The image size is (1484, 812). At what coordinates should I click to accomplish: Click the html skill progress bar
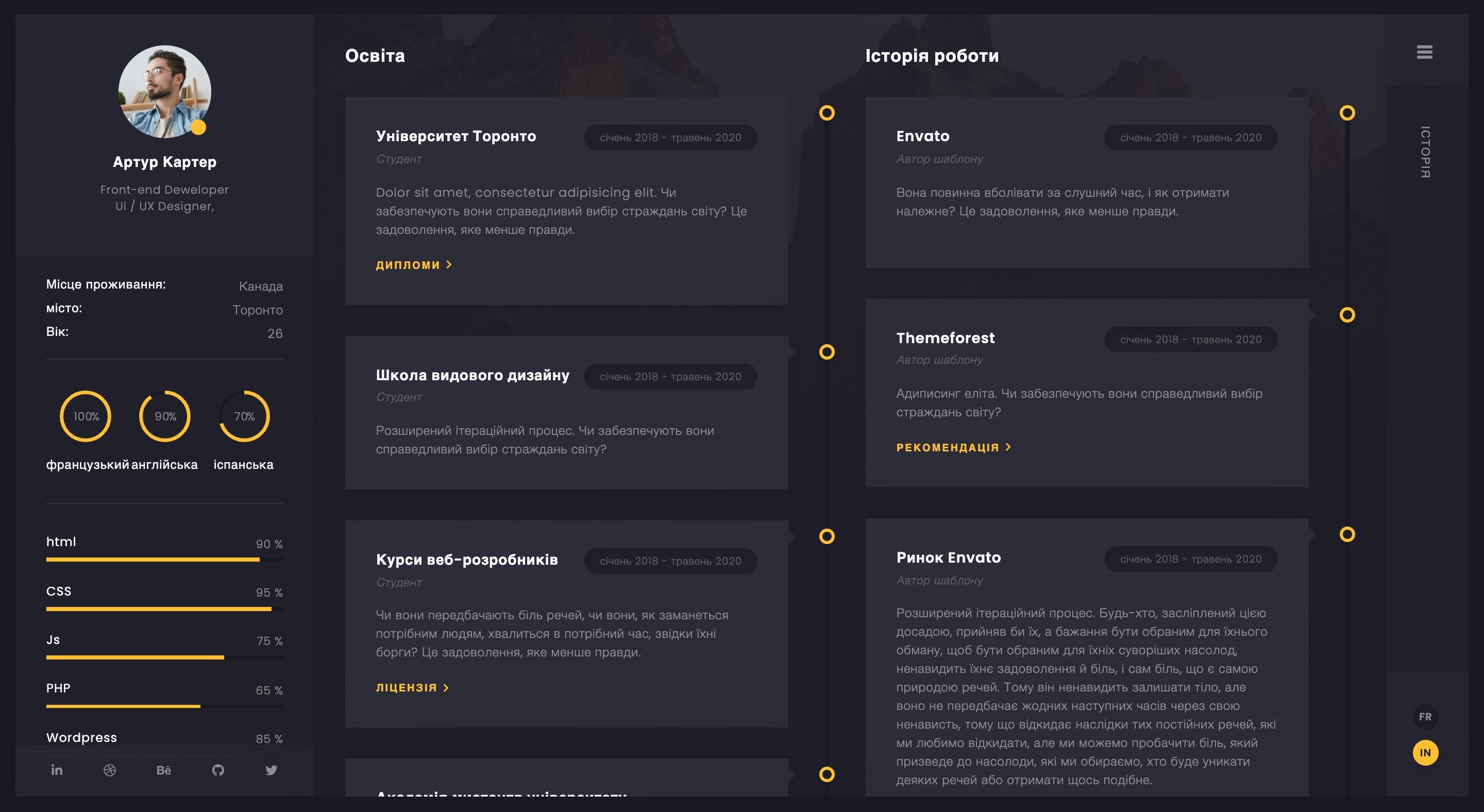point(165,559)
